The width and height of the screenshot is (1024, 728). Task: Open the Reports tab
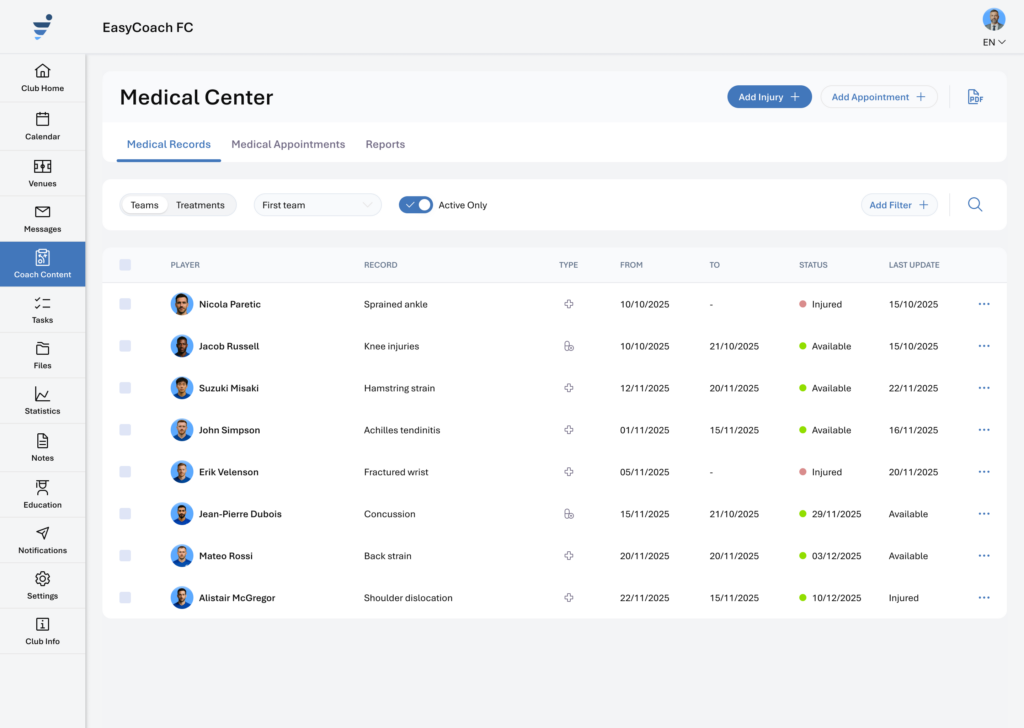coord(385,144)
